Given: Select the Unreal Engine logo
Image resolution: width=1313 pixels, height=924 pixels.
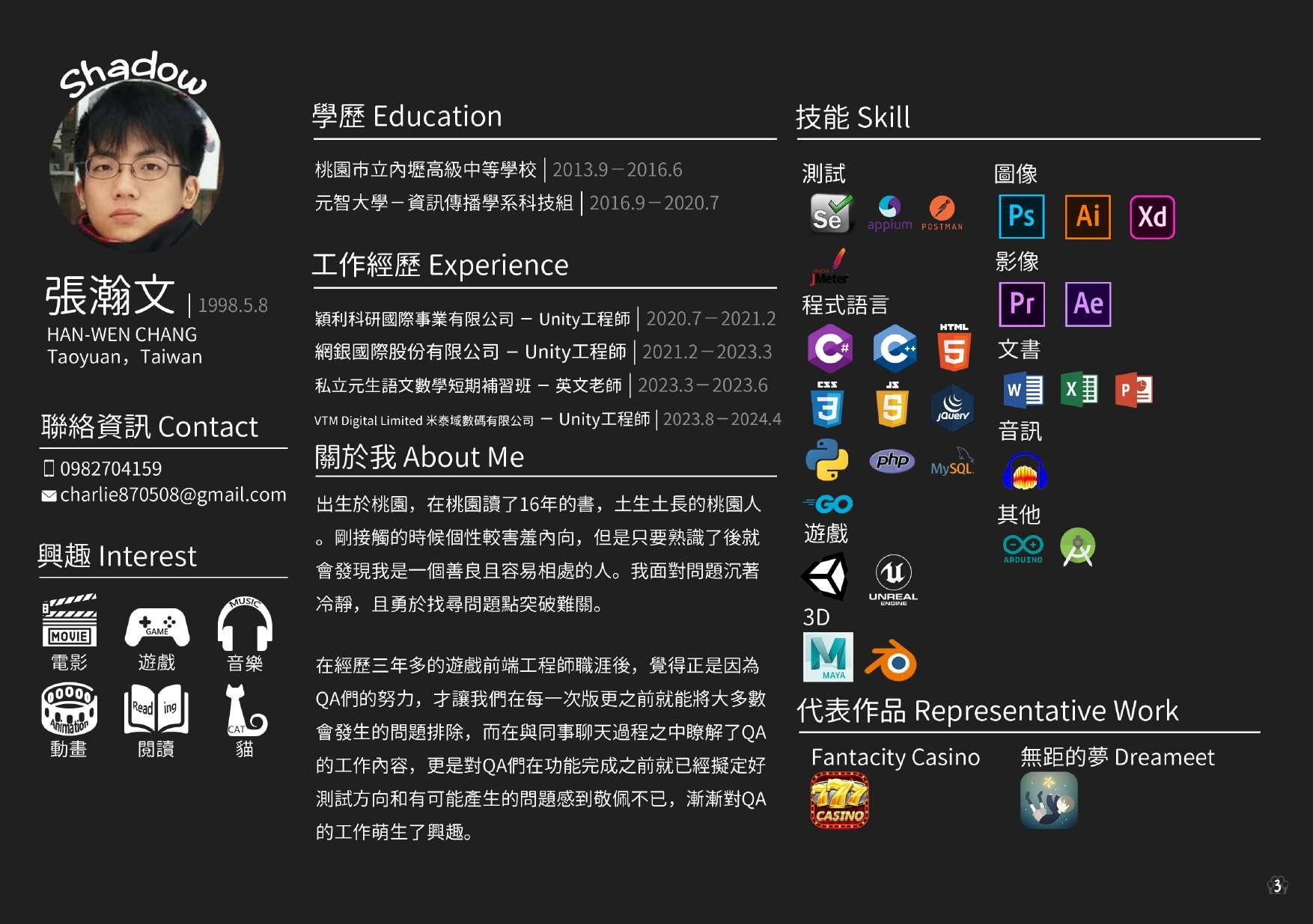Looking at the screenshot, I should click(x=893, y=580).
